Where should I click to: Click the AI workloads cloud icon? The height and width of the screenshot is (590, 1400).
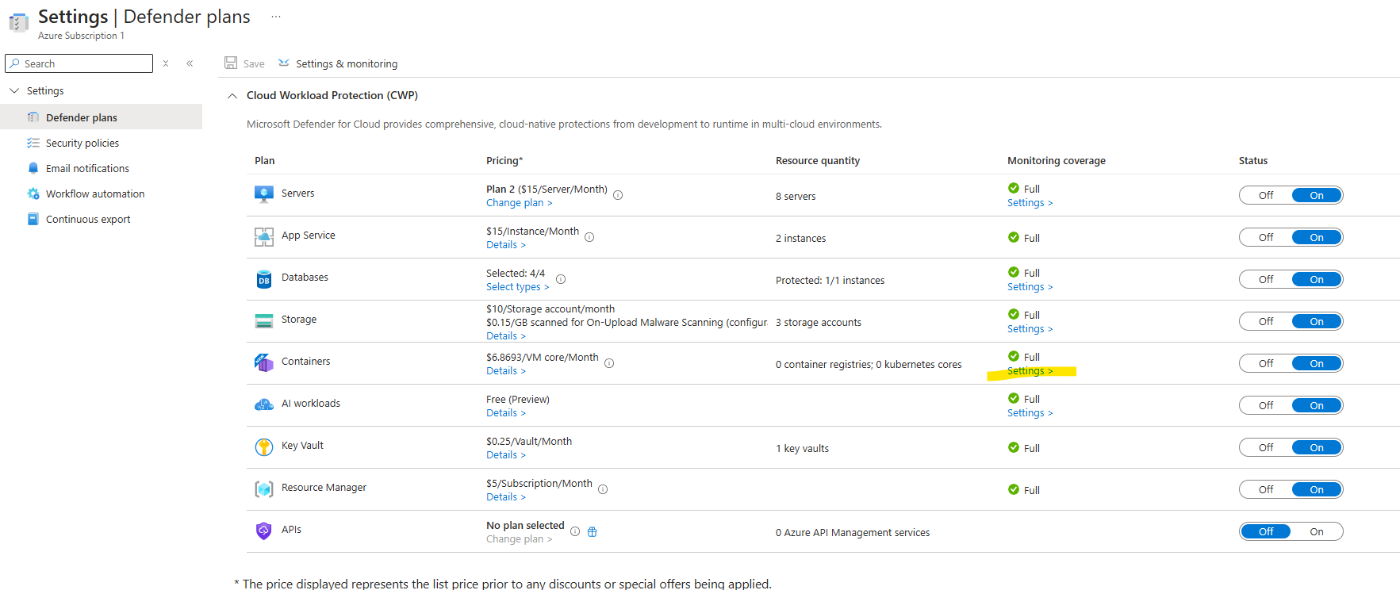tap(264, 404)
